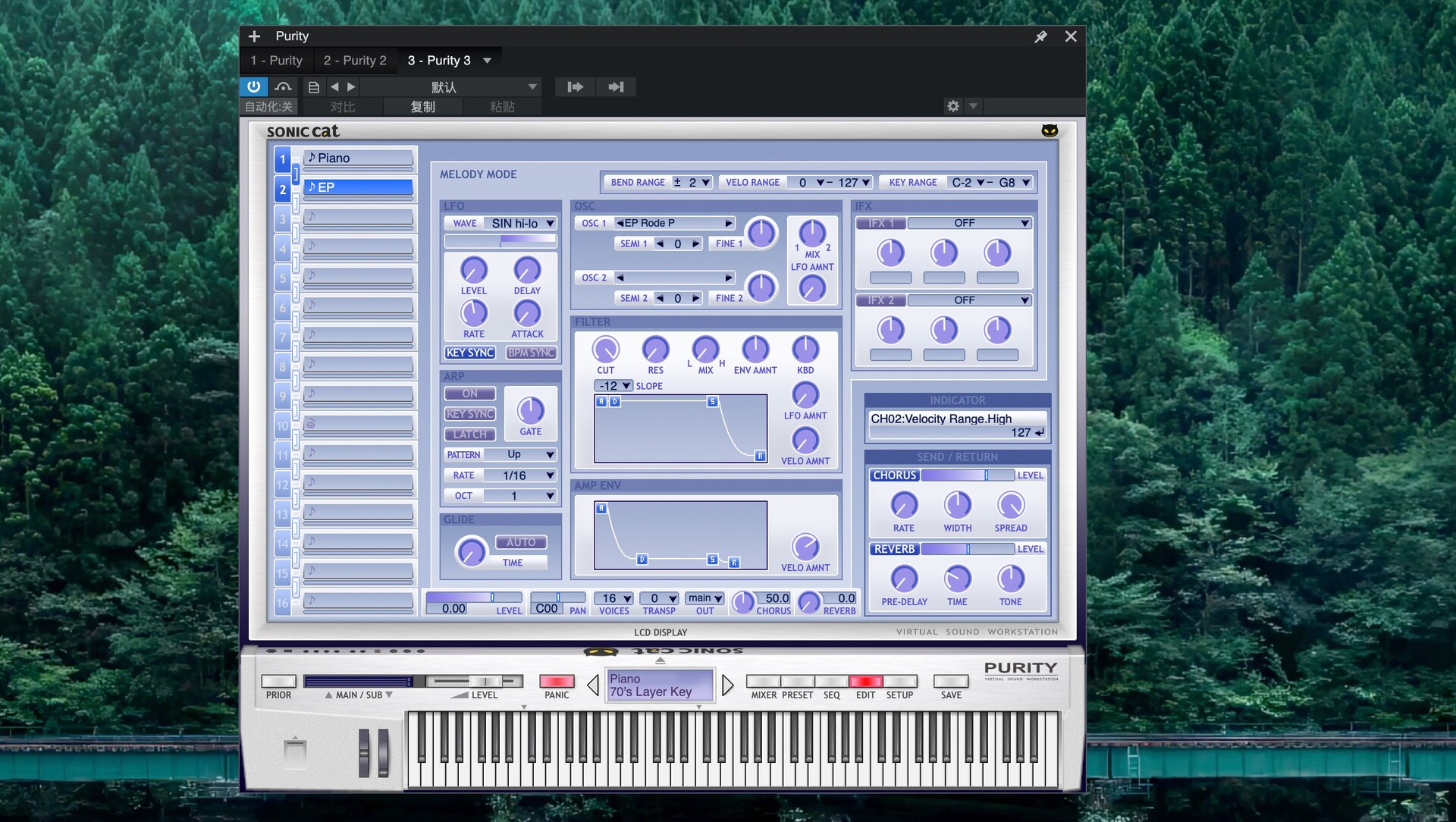
Task: Decrease SEMI 1 value arrow
Action: pos(660,243)
